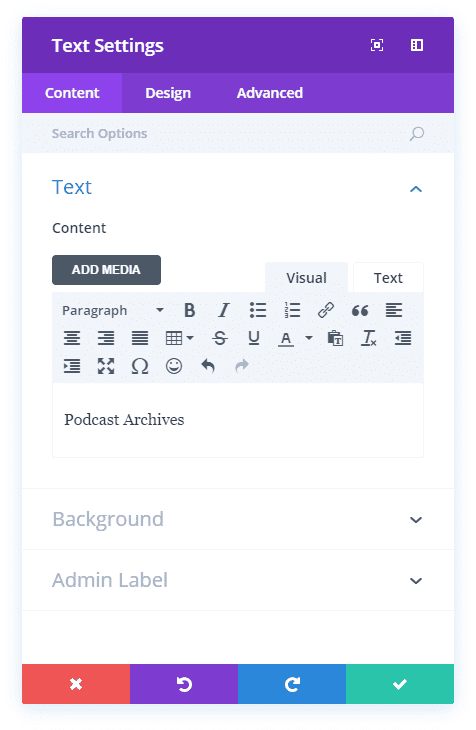
Task: Open the emoticon picker
Action: pos(174,366)
